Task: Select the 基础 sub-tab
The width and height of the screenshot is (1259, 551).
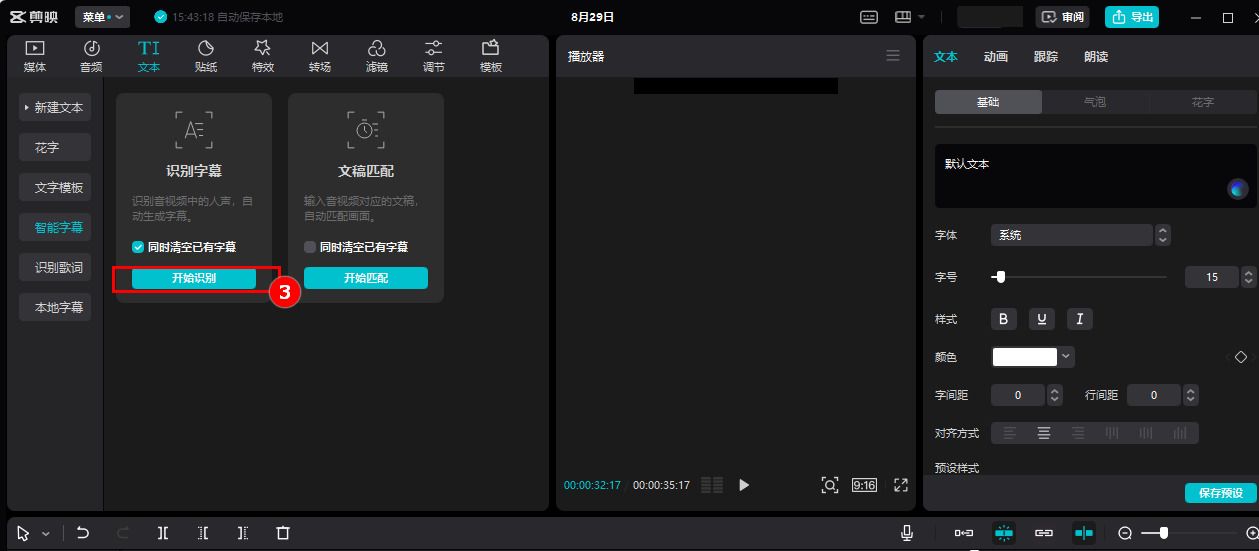Action: click(x=988, y=102)
